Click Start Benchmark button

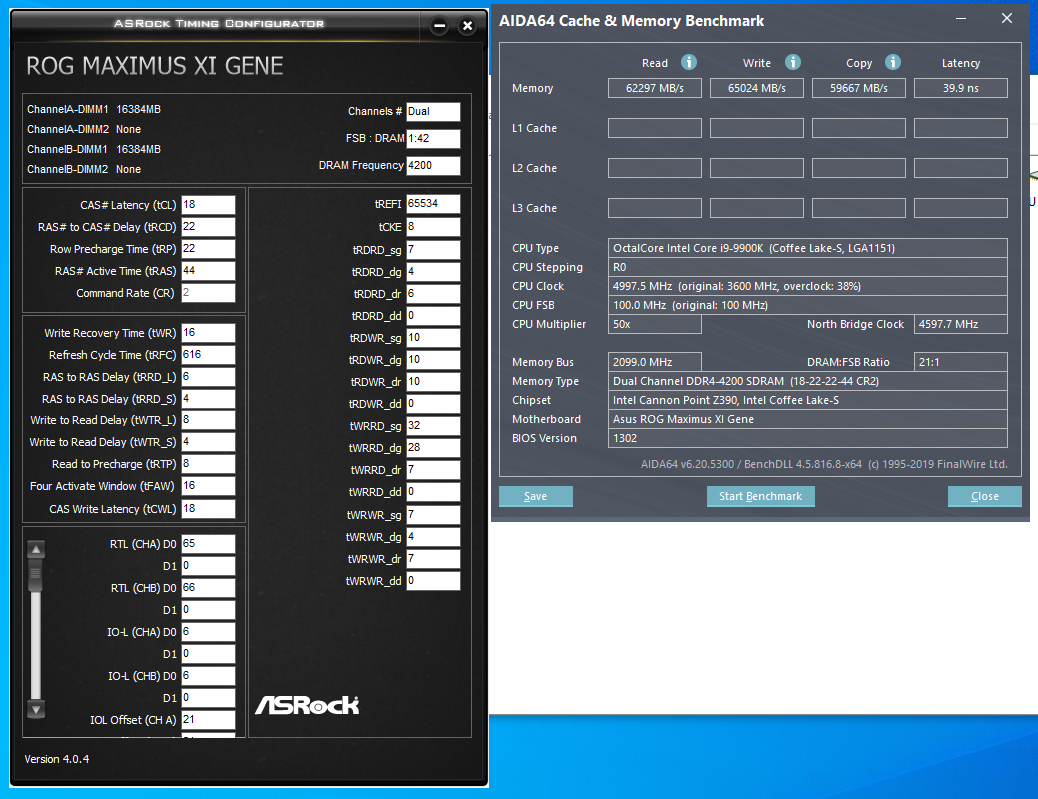pos(761,496)
